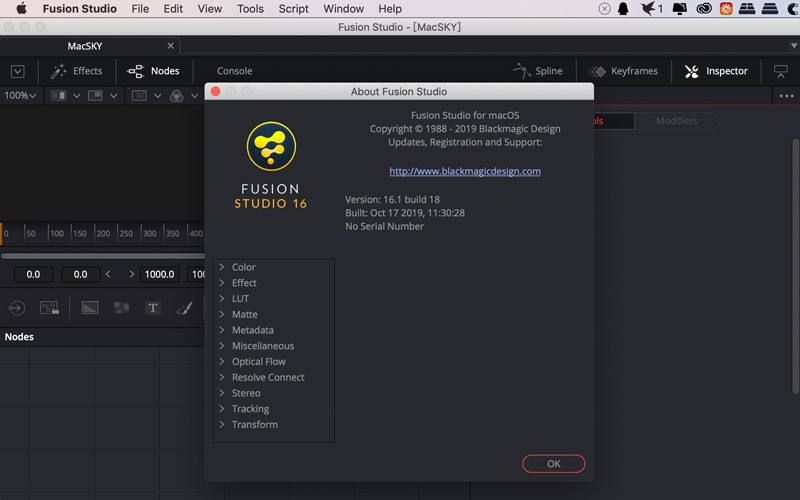Click the orange playhead at frame 0
This screenshot has width=800, height=500.
click(x=2, y=233)
